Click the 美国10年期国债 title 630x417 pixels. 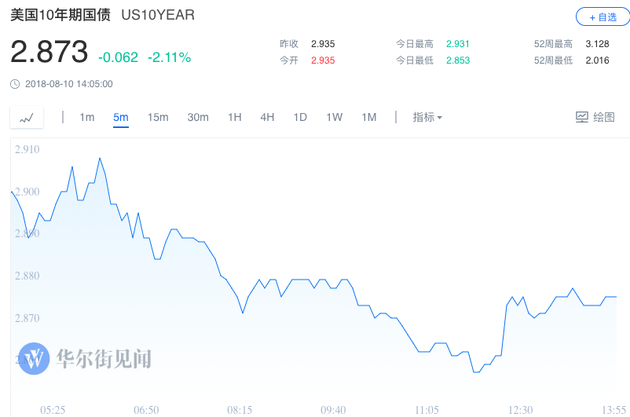[60, 17]
